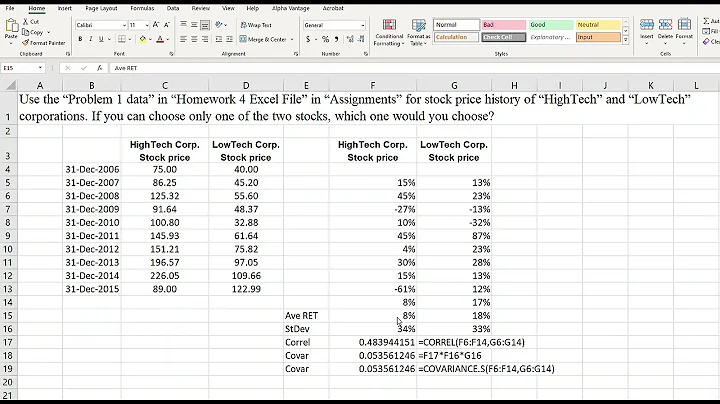Click the AutoSum sigma icon

point(706,21)
